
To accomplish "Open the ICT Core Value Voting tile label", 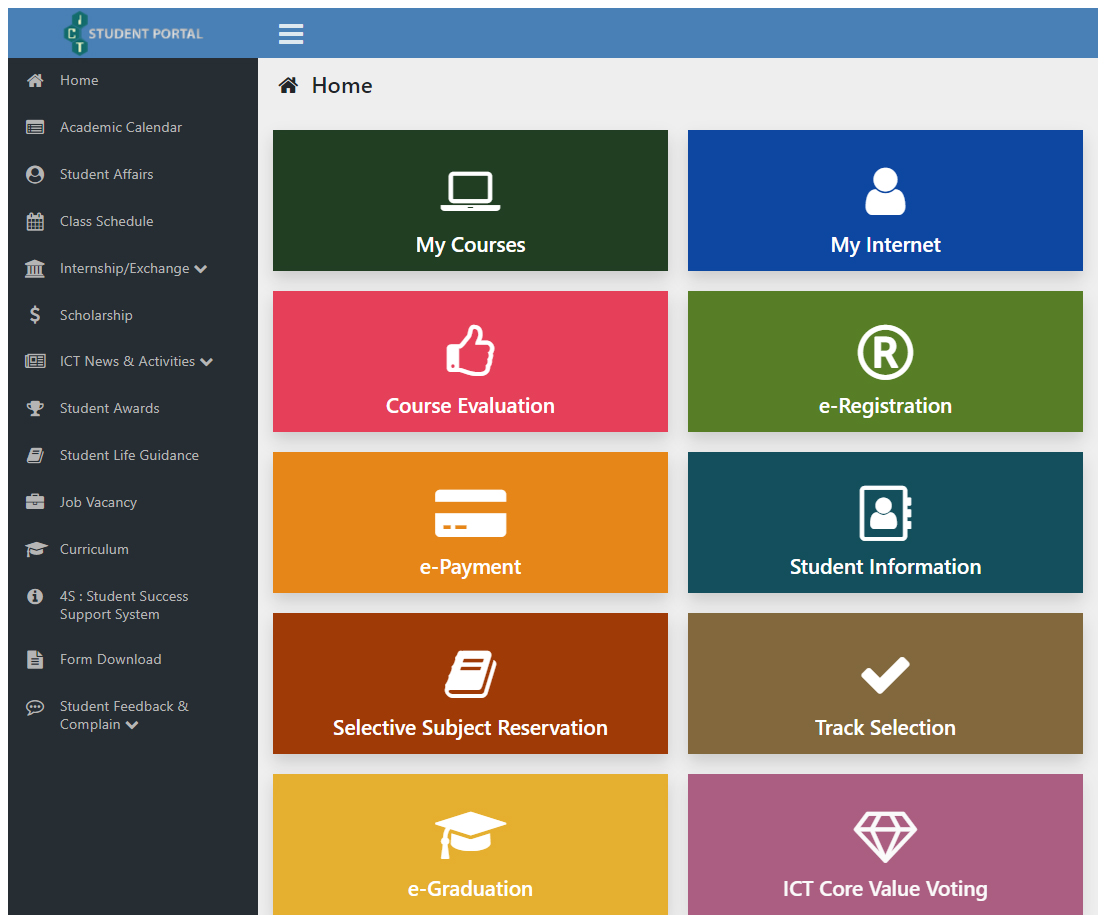I will point(885,889).
